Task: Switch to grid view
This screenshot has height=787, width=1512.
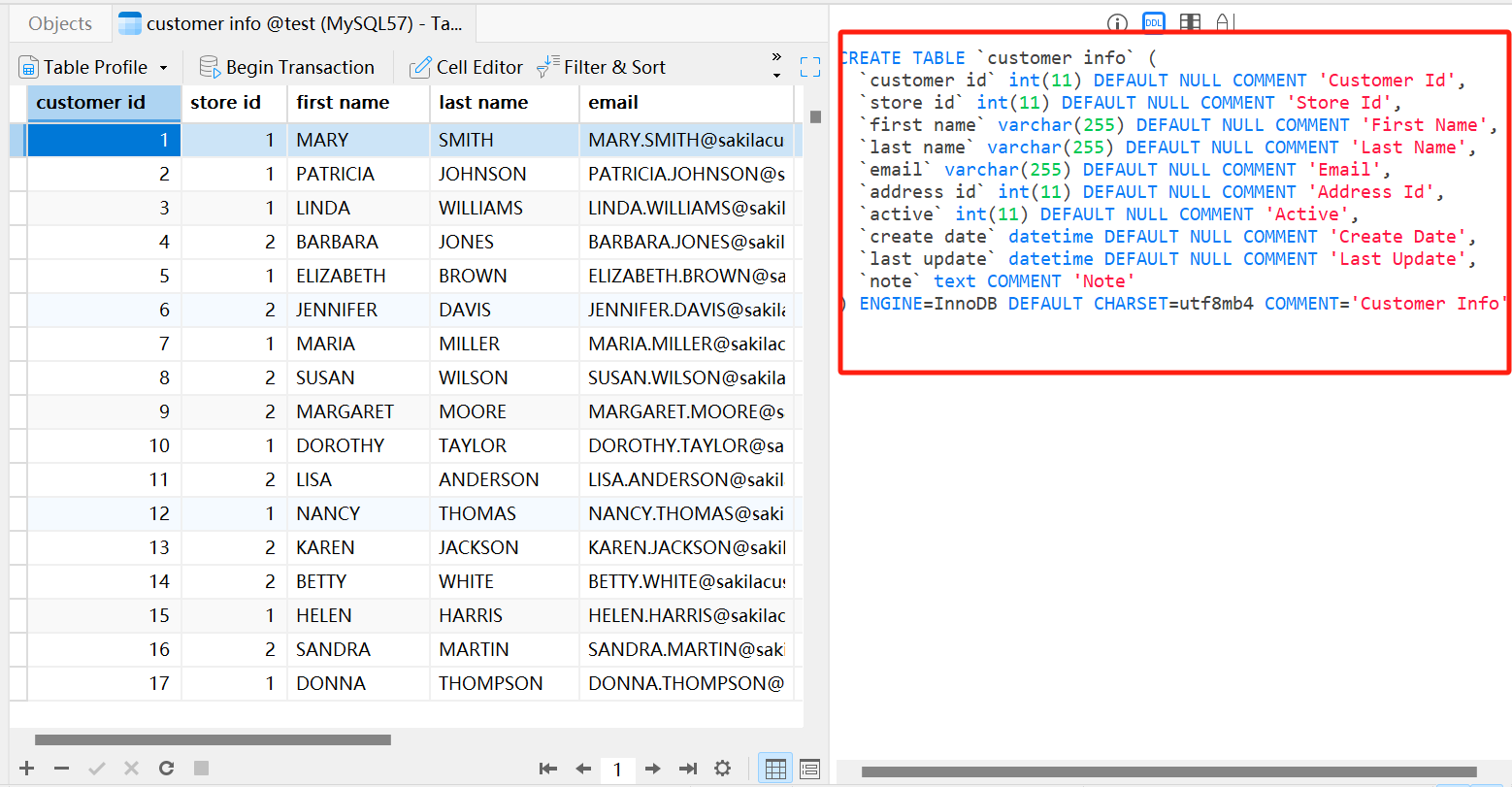Action: coord(775,769)
